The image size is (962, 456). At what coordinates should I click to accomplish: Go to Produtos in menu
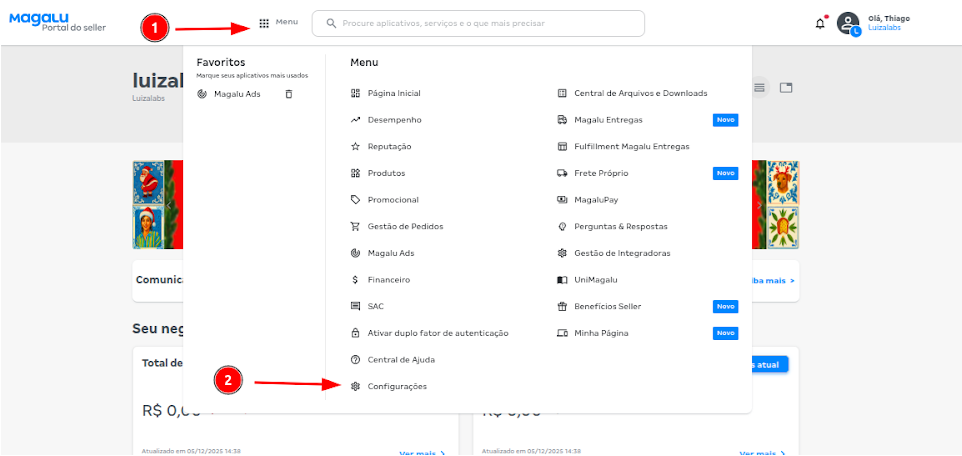click(x=387, y=173)
